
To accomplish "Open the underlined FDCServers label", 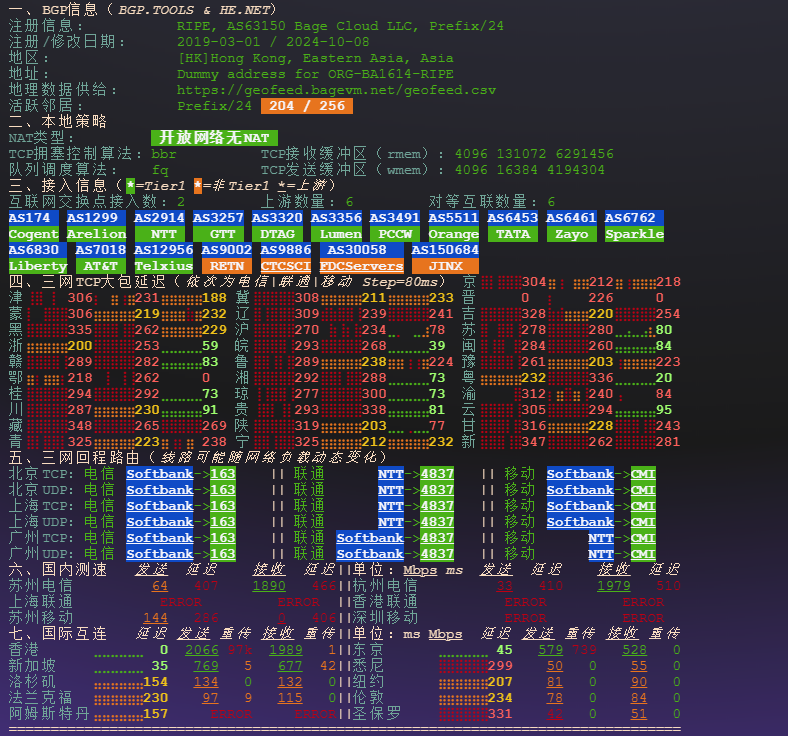I will pos(361,266).
